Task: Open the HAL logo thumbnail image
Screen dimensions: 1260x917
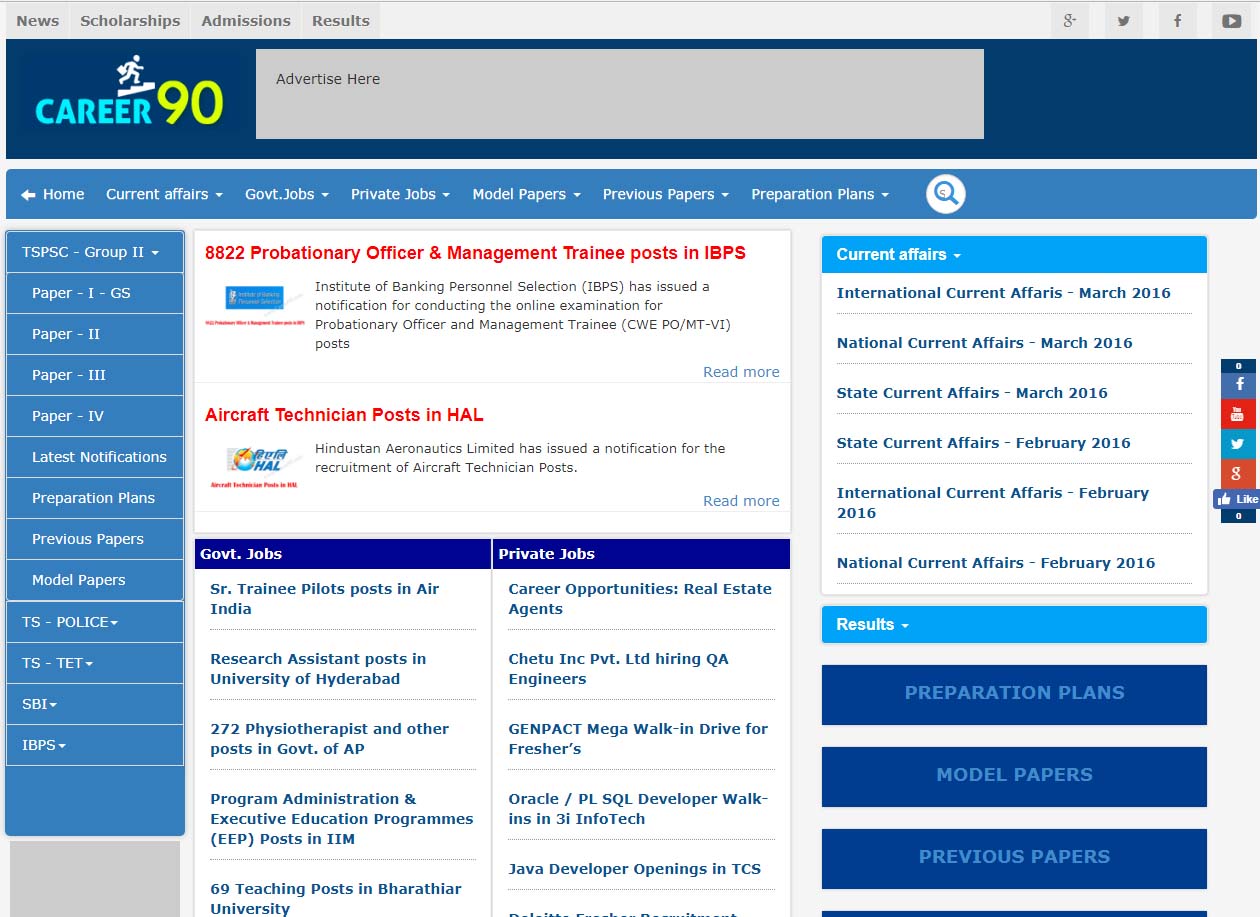Action: tap(255, 466)
